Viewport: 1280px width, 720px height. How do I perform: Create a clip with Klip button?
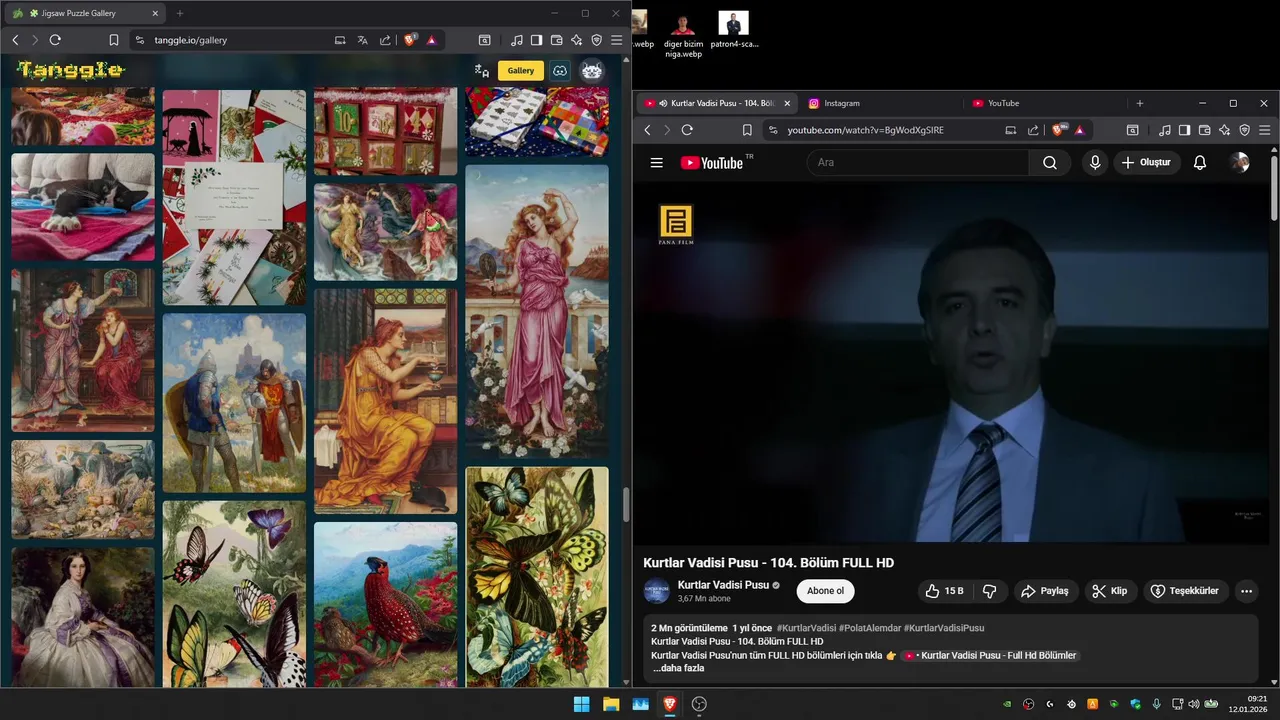tap(1110, 591)
